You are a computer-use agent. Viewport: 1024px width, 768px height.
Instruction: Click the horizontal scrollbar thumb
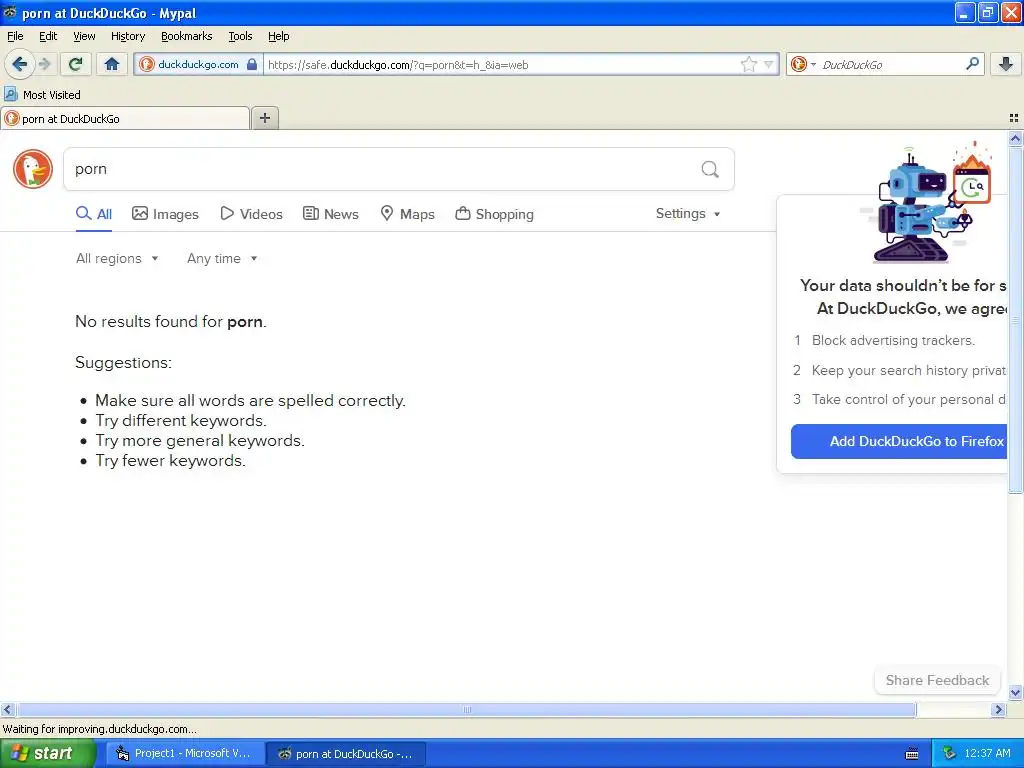(x=466, y=709)
